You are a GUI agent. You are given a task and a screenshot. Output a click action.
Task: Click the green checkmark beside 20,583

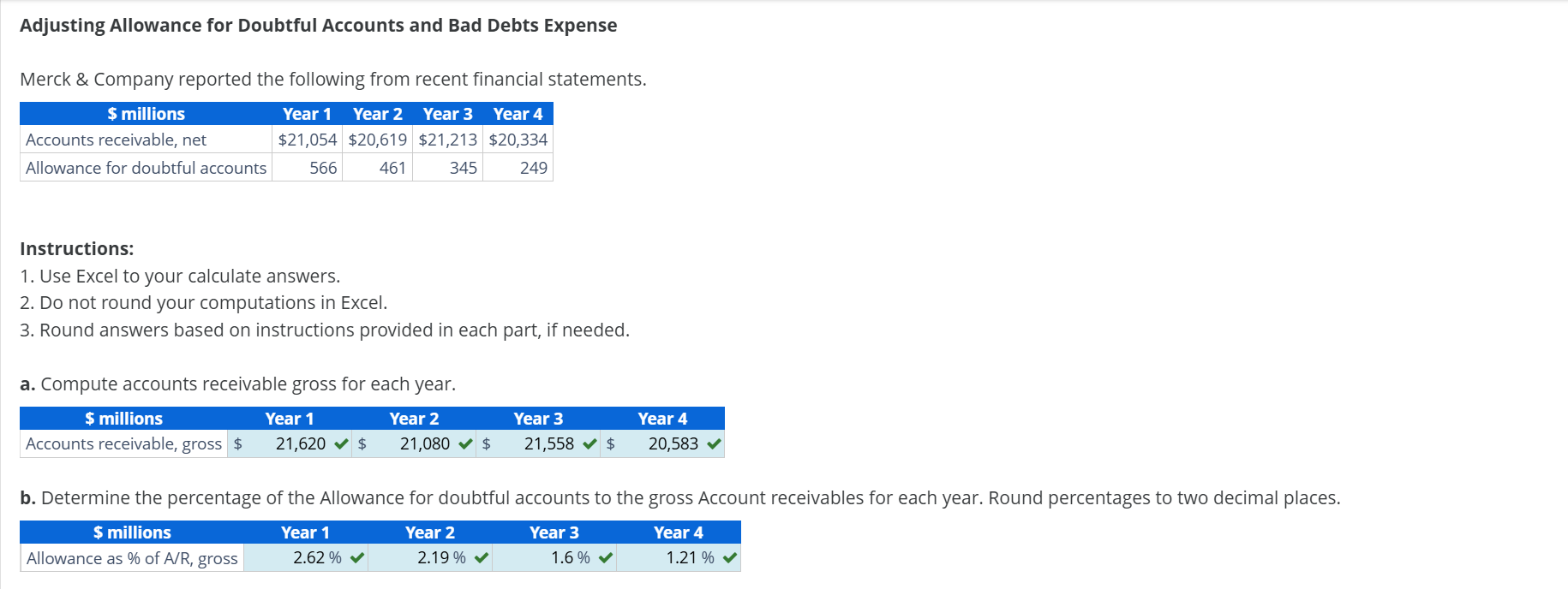(x=714, y=443)
